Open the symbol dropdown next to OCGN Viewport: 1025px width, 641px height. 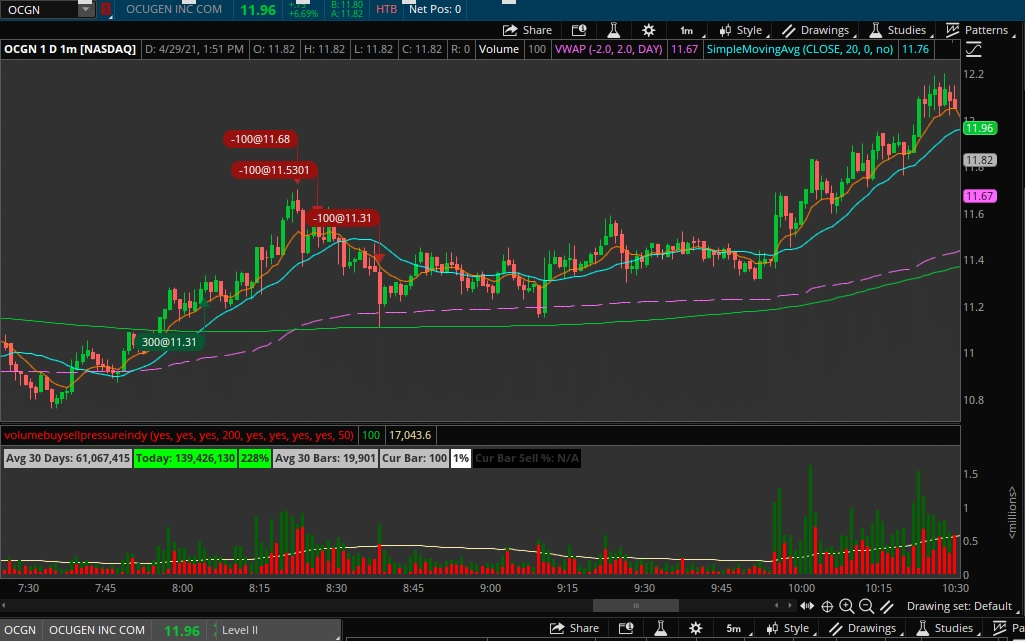point(86,9)
